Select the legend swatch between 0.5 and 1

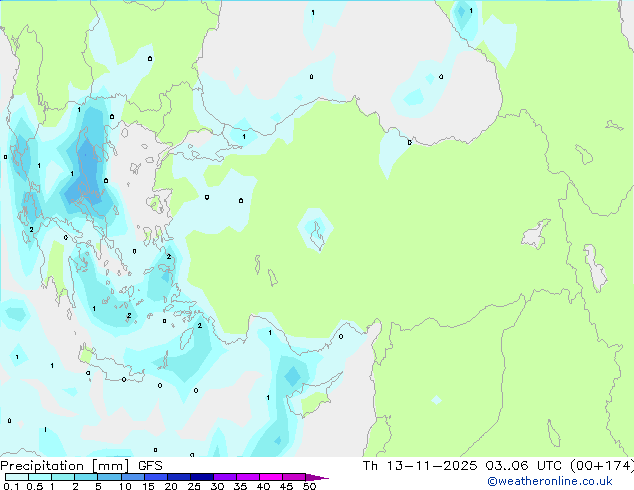coord(40,477)
